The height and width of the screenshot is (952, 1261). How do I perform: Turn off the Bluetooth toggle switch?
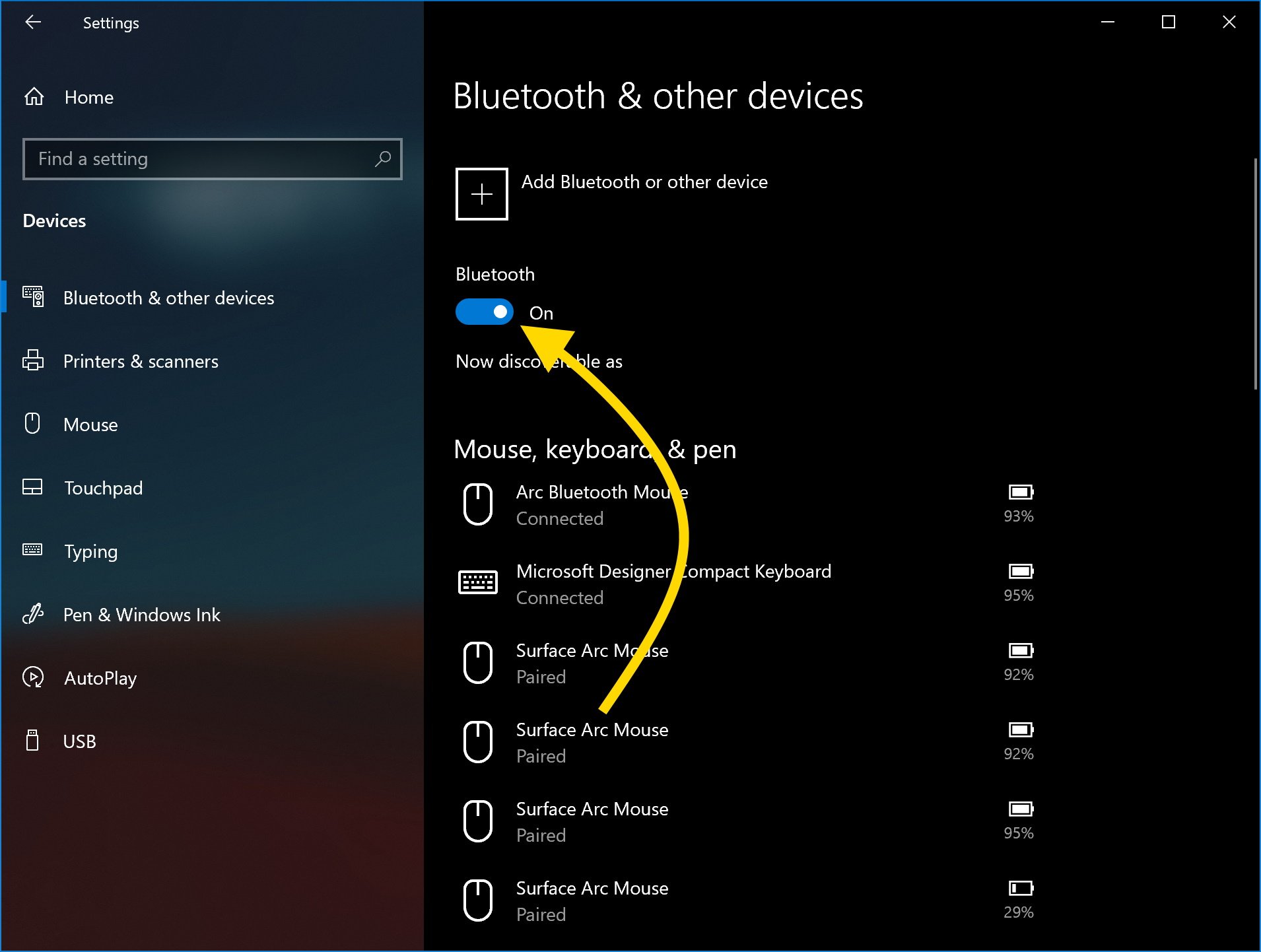485,312
